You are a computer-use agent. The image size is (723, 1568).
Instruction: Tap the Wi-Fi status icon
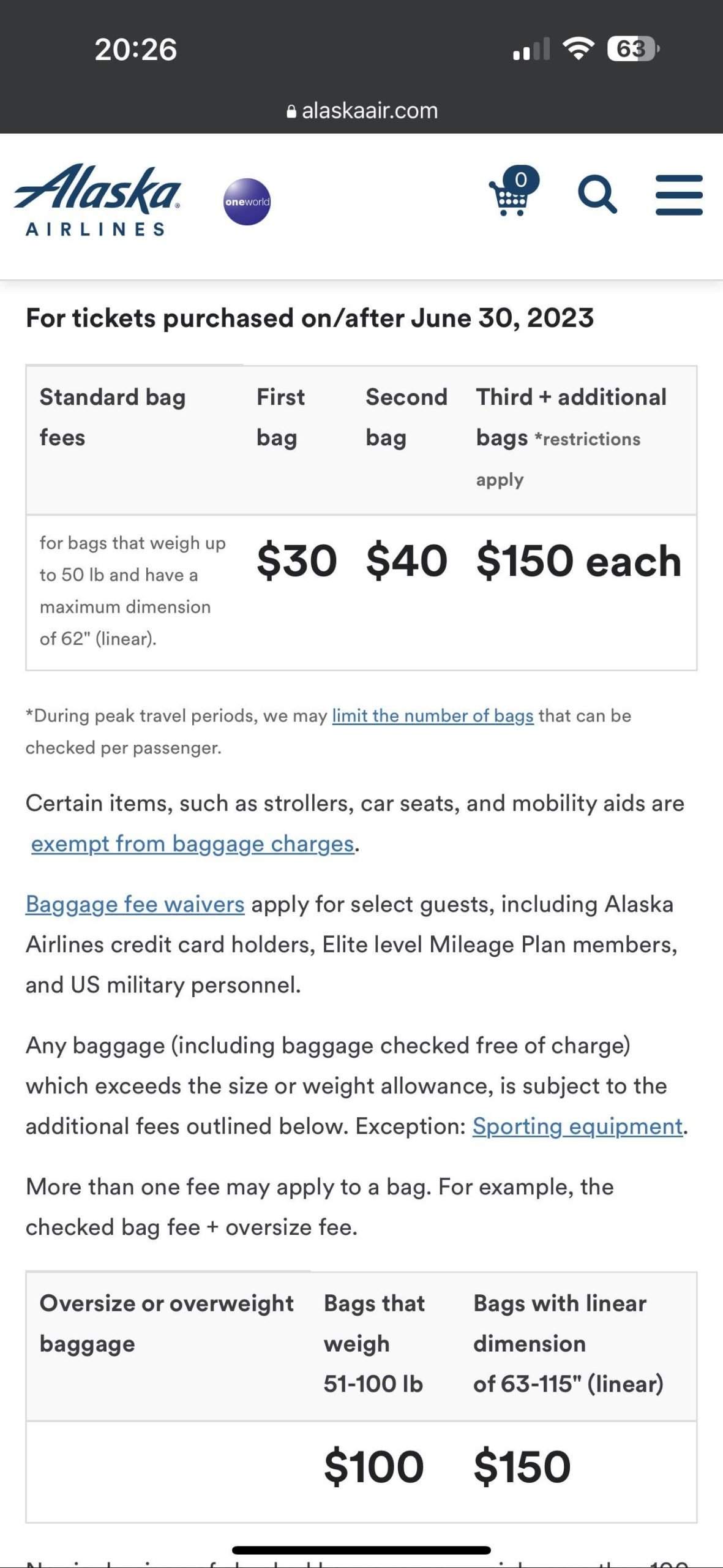pos(578,48)
